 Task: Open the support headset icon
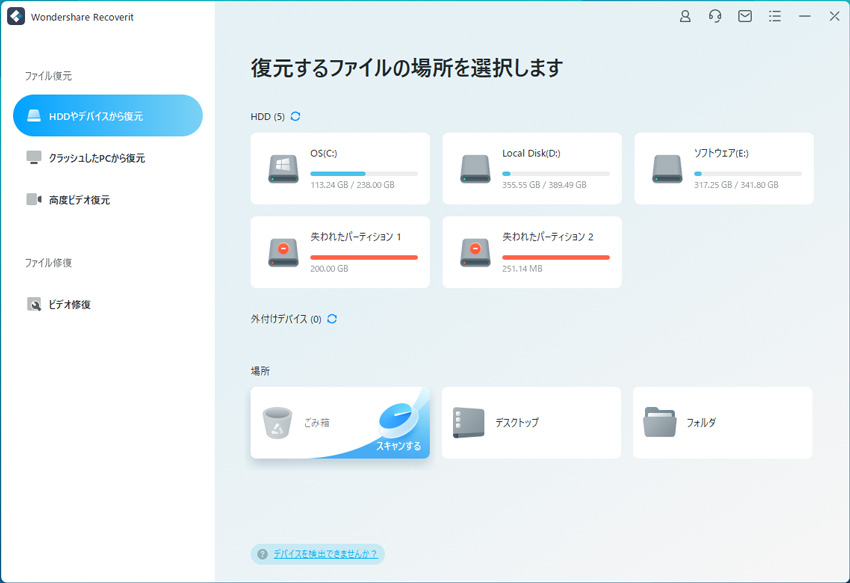click(714, 16)
